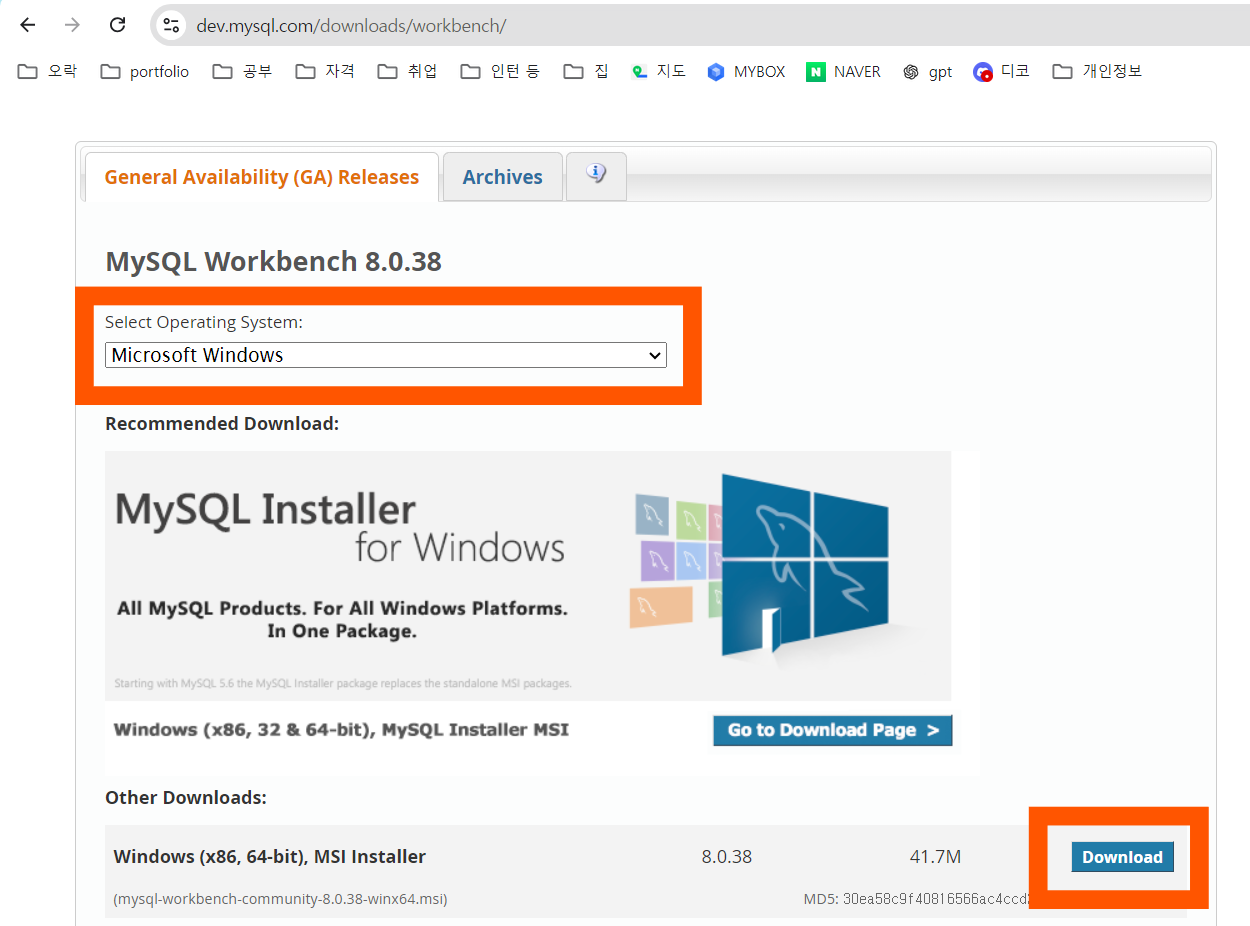Open the 인턴 등 bookmark folder
The image size is (1250, 926).
pyautogui.click(x=500, y=72)
